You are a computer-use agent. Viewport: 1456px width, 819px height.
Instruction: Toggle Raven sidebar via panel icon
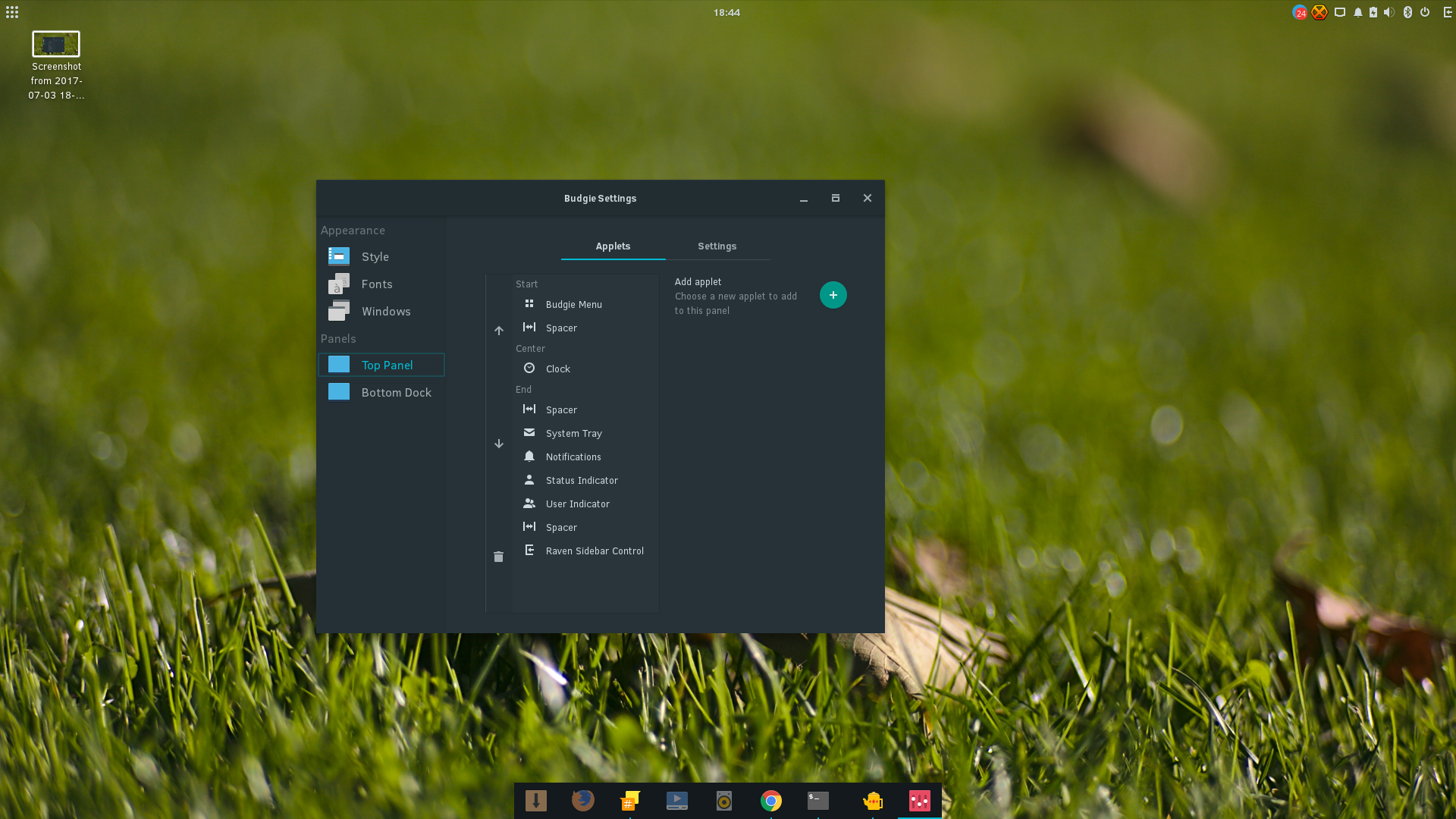pyautogui.click(x=1447, y=12)
